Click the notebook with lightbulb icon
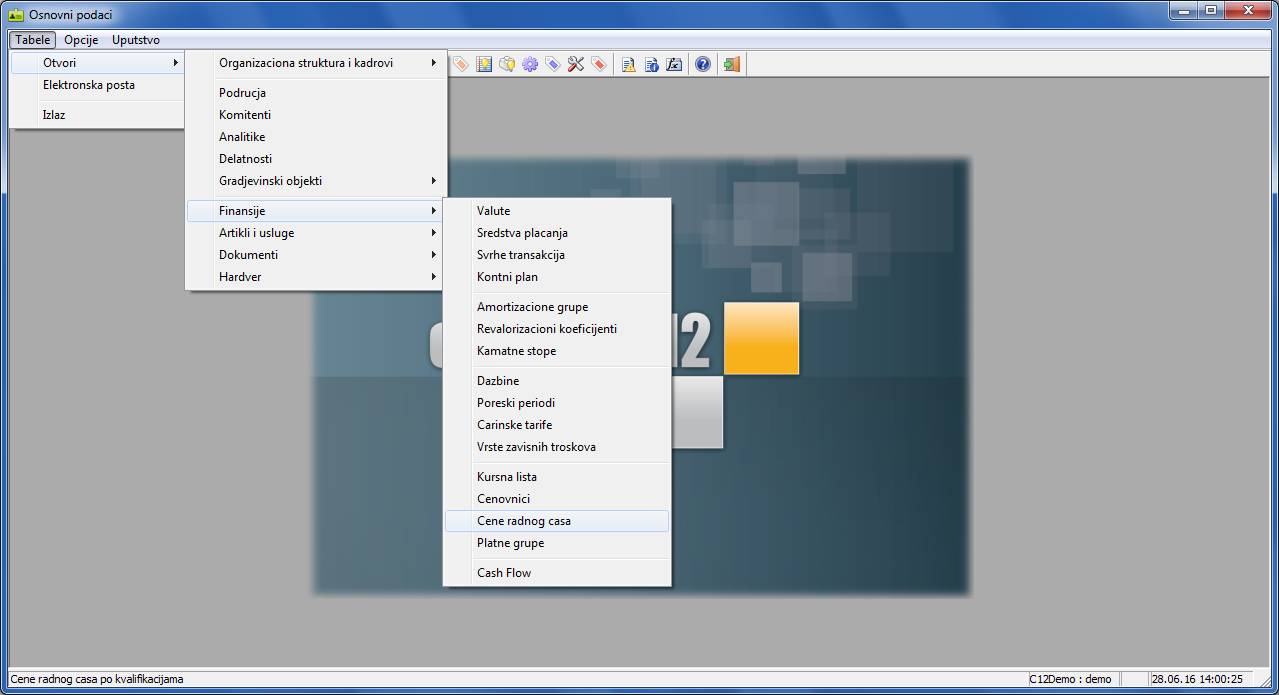 [484, 64]
